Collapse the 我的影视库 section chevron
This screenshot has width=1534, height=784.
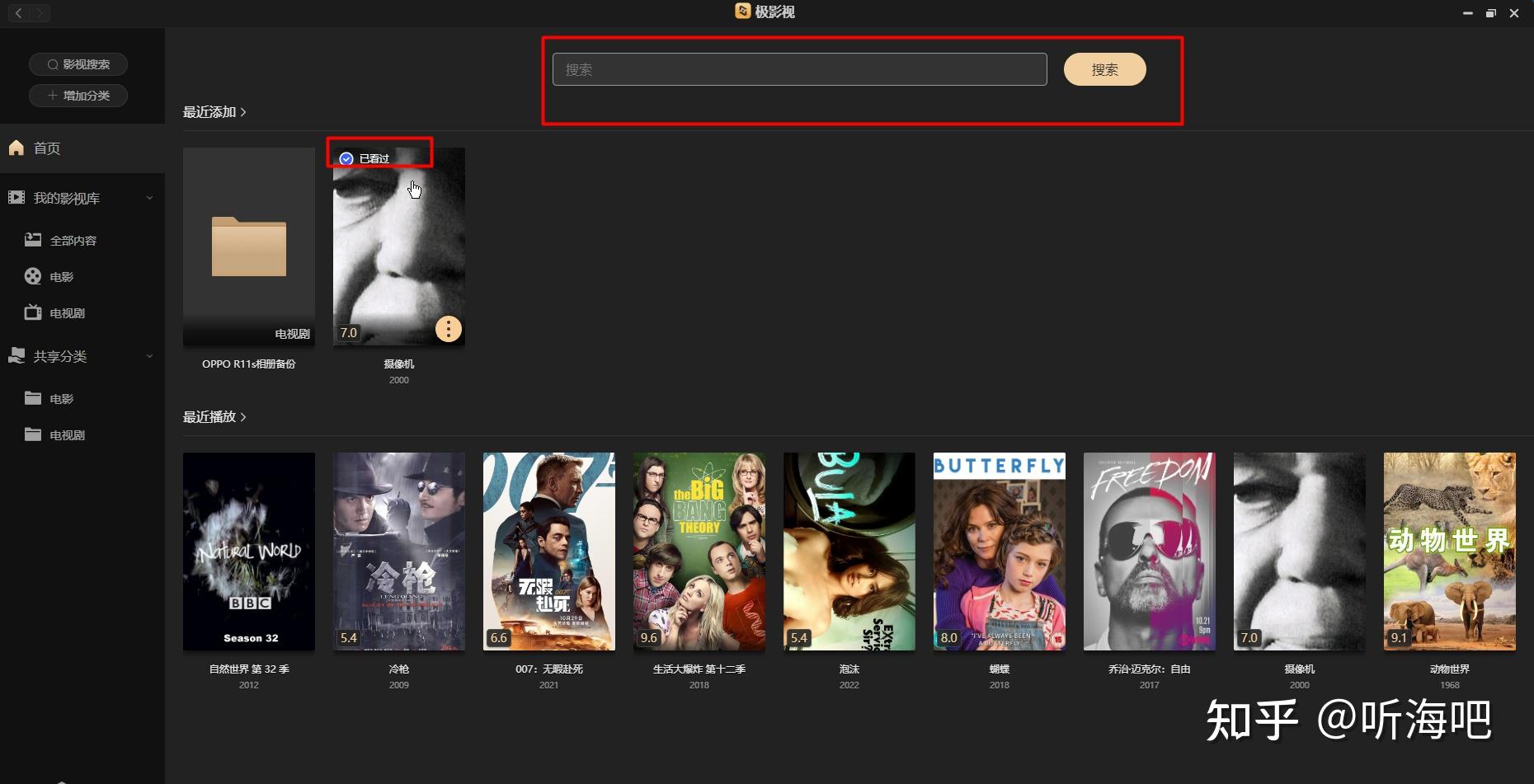(149, 198)
